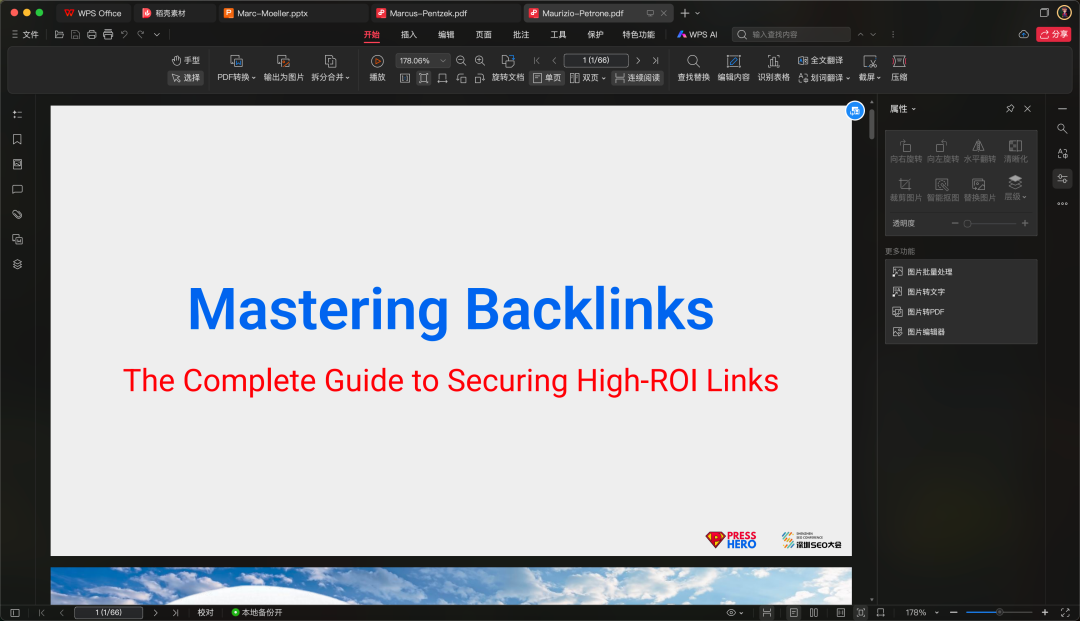Screen dimensions: 1080x621
Task: Click 图片批量处理 batch image processing
Action: click(961, 272)
